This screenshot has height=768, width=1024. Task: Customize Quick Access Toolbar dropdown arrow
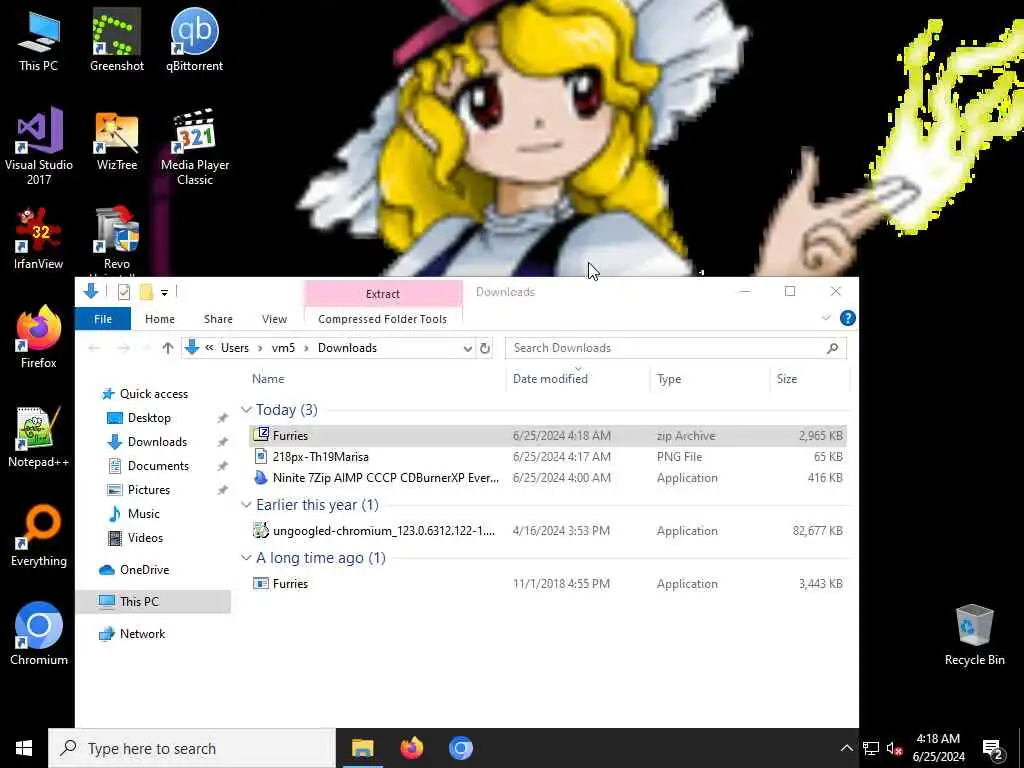coord(165,293)
